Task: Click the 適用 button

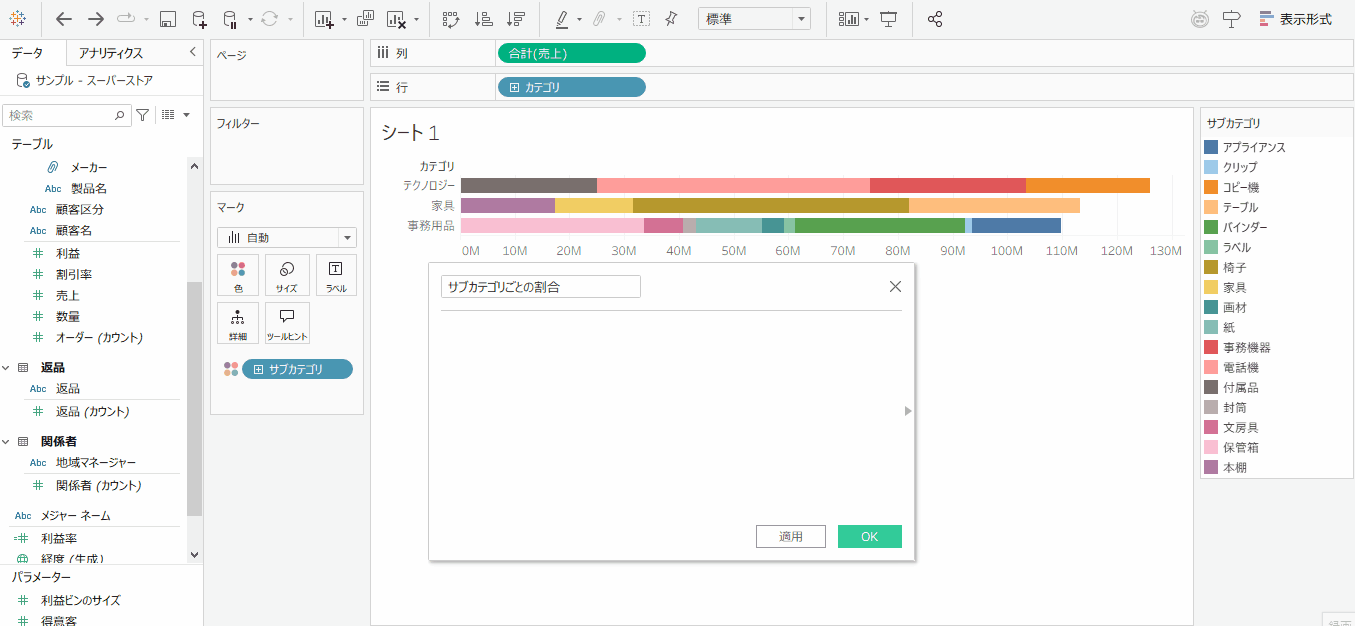Action: click(791, 537)
